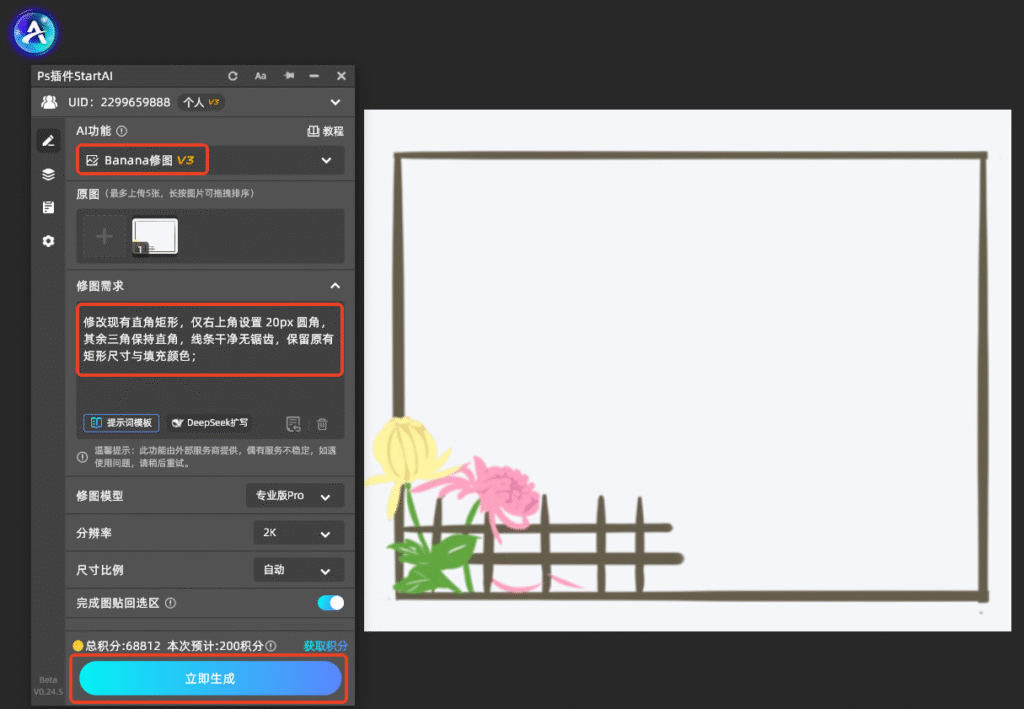The width and height of the screenshot is (1024, 709).
Task: Open the history records sidebar icon
Action: [48, 208]
